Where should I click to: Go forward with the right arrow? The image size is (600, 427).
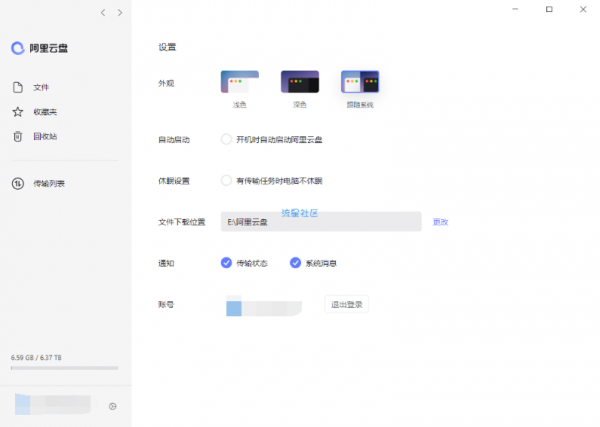click(x=120, y=13)
